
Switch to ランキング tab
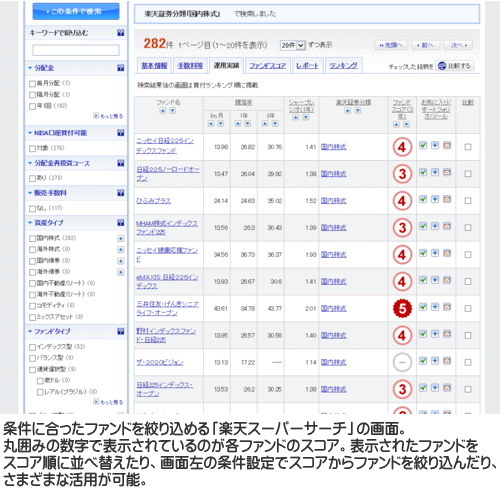click(x=343, y=65)
